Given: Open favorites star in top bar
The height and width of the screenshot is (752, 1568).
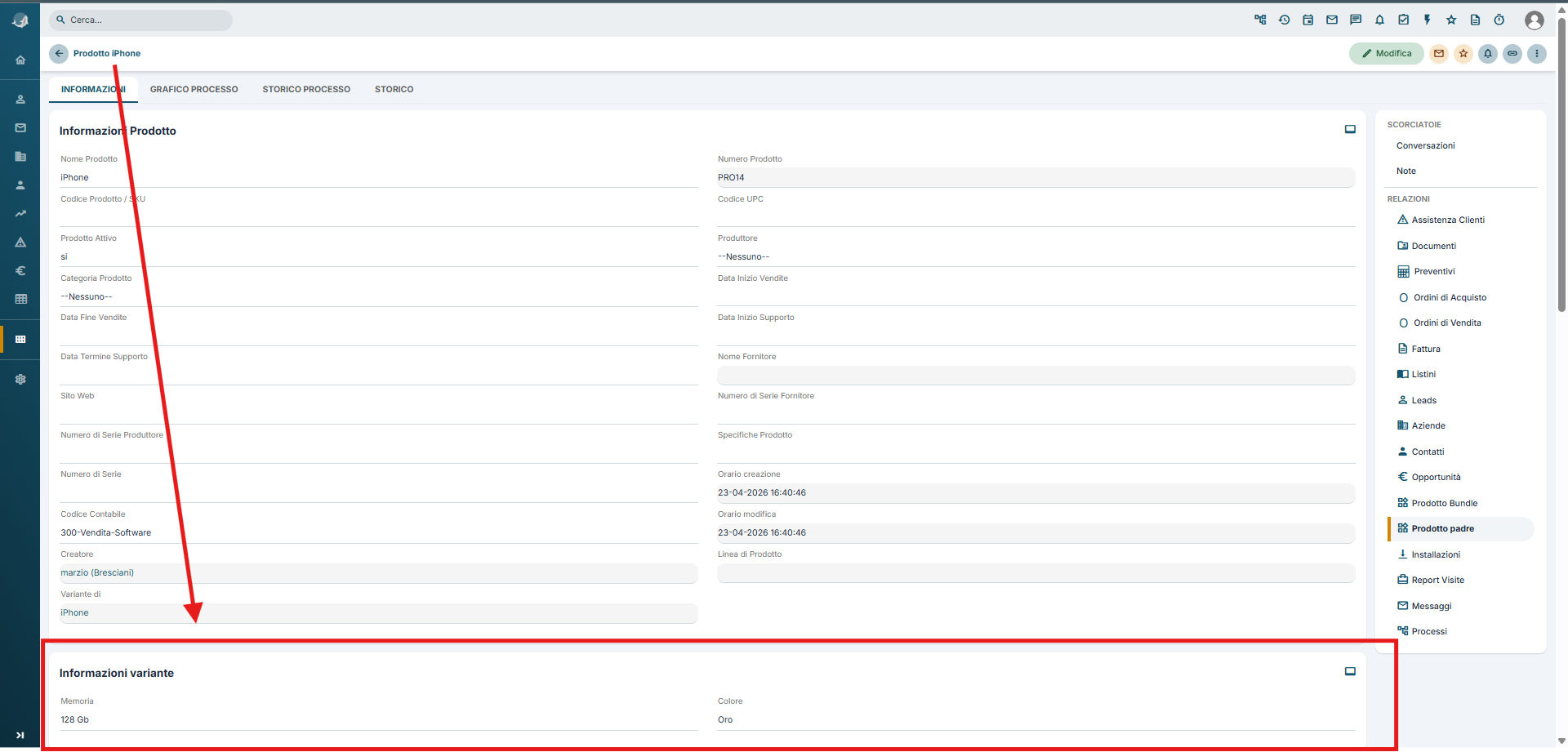Looking at the screenshot, I should (x=1451, y=20).
